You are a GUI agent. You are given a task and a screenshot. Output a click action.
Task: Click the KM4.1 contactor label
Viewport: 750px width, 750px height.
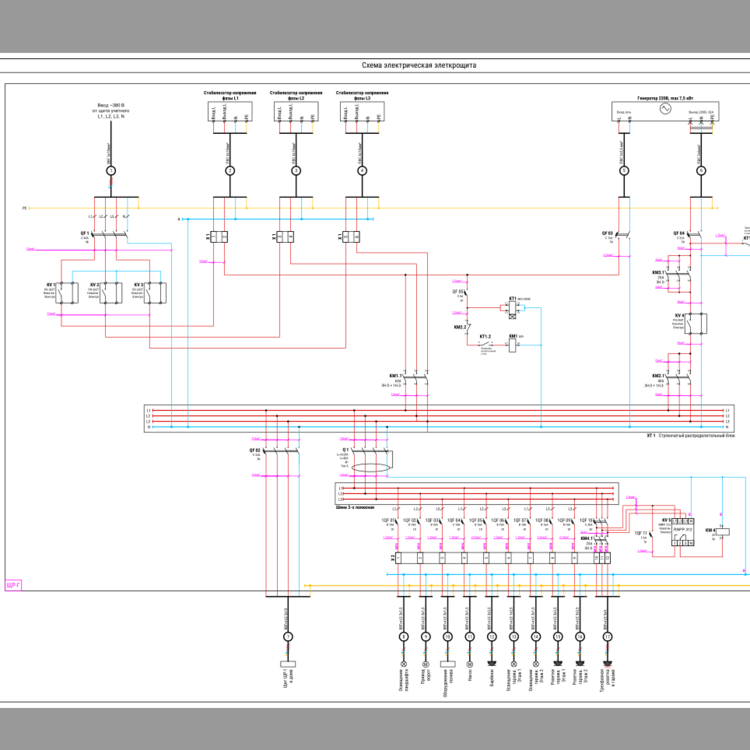587,539
